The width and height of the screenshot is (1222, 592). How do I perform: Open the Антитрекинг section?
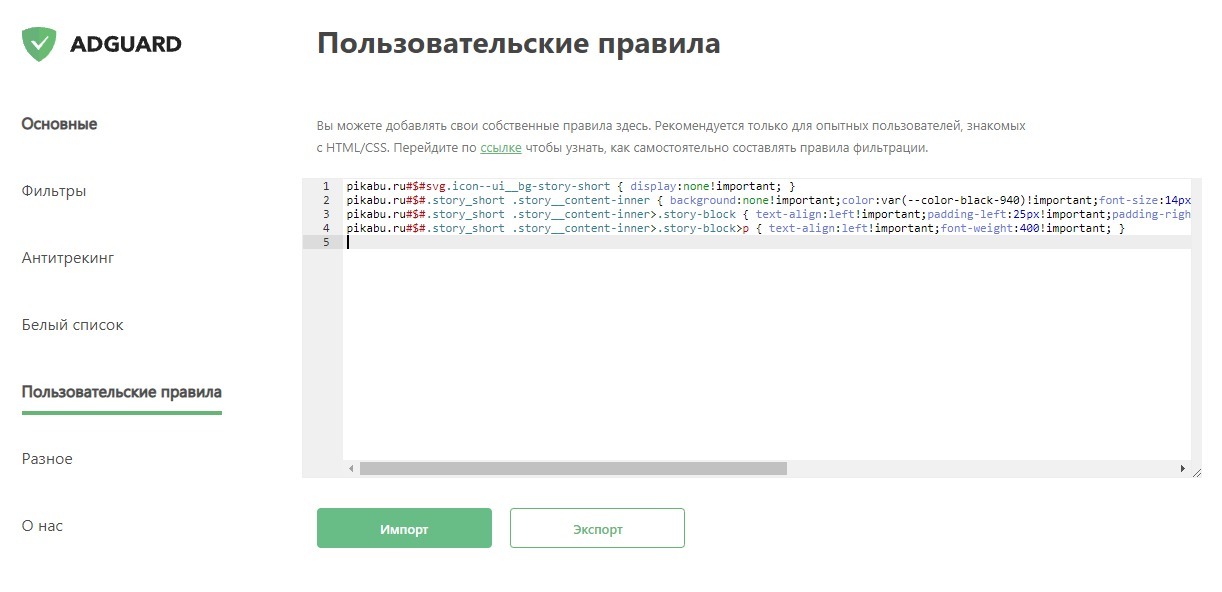pos(68,258)
